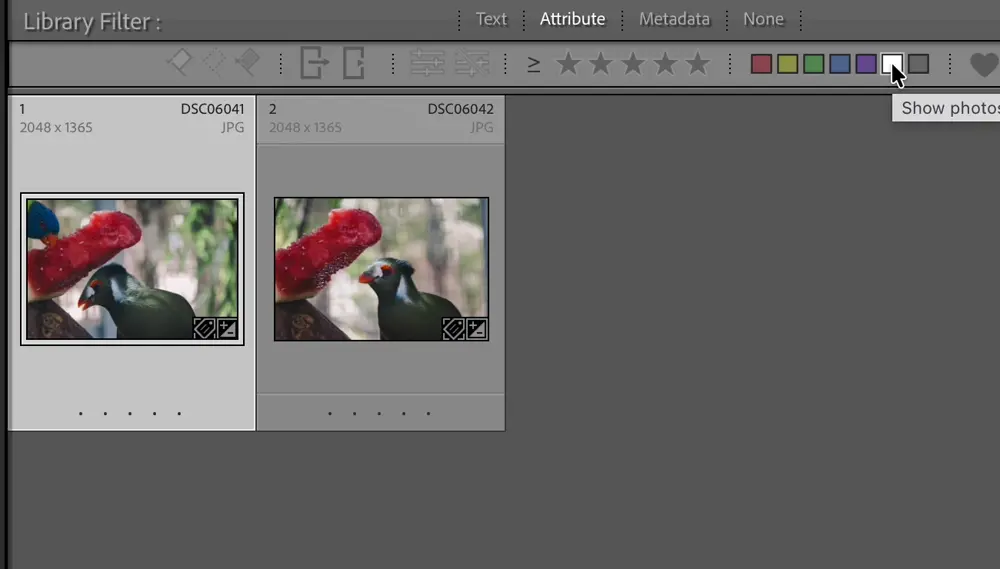The width and height of the screenshot is (1000, 569).
Task: Open the rating comparison operator menu
Action: point(534,64)
